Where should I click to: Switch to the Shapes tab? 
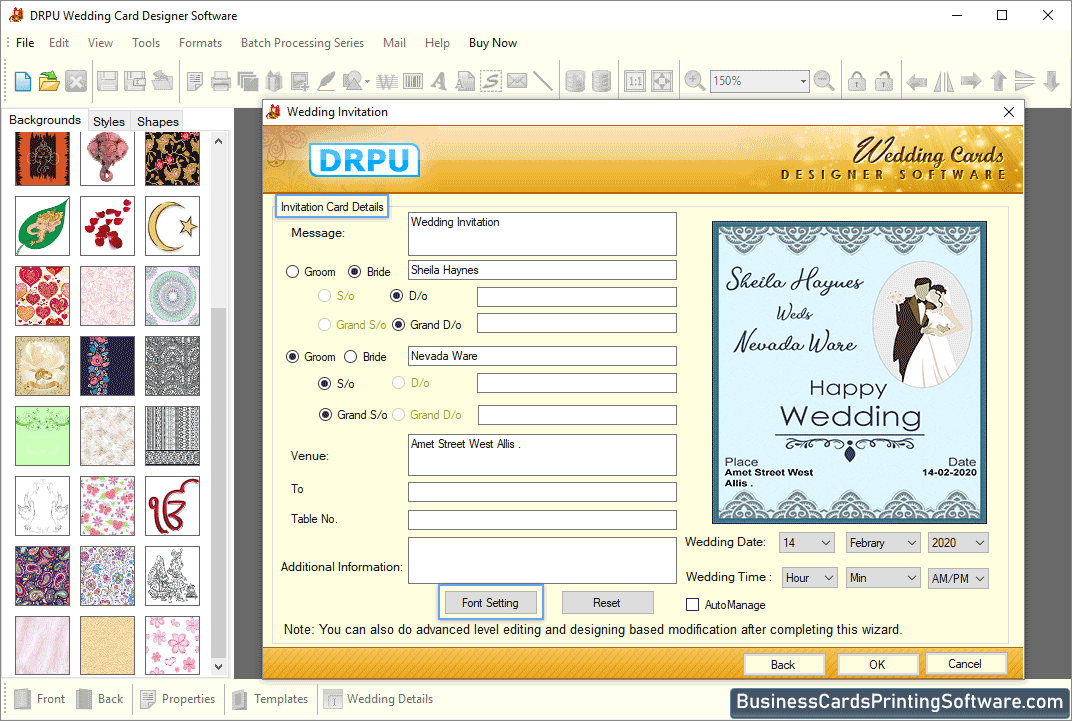(x=158, y=121)
